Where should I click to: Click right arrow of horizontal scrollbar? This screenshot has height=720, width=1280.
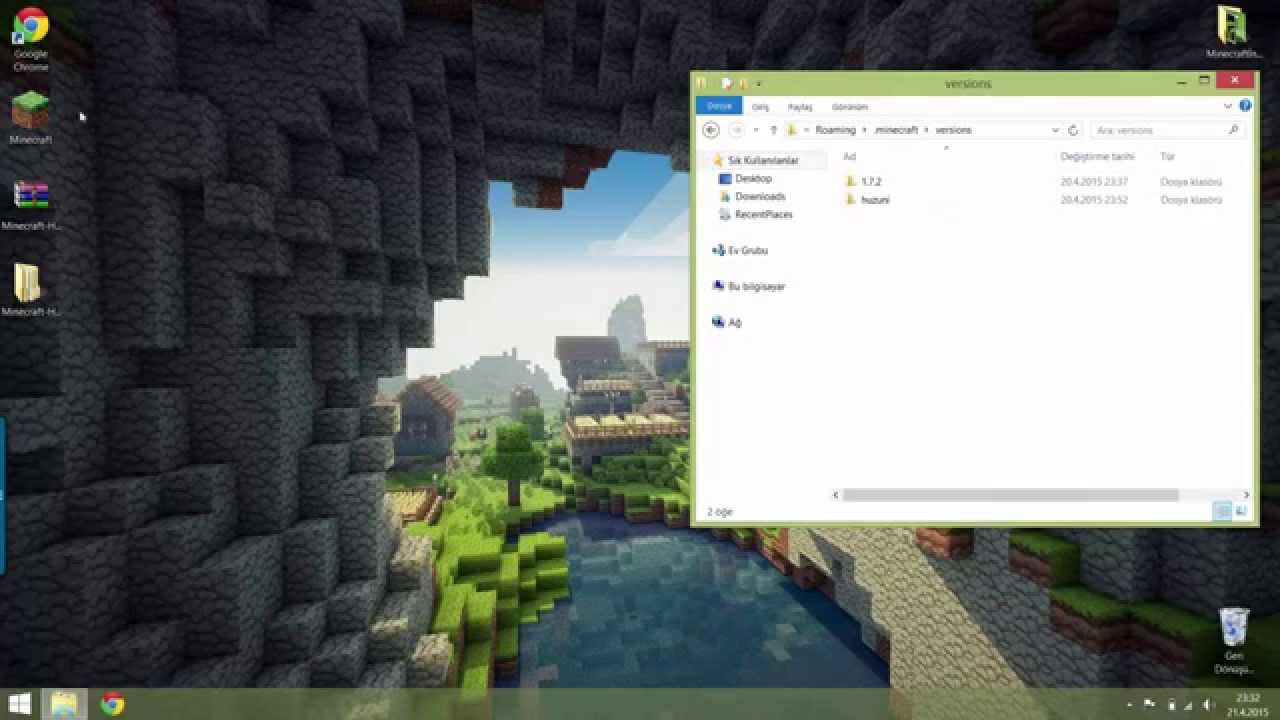point(1246,495)
